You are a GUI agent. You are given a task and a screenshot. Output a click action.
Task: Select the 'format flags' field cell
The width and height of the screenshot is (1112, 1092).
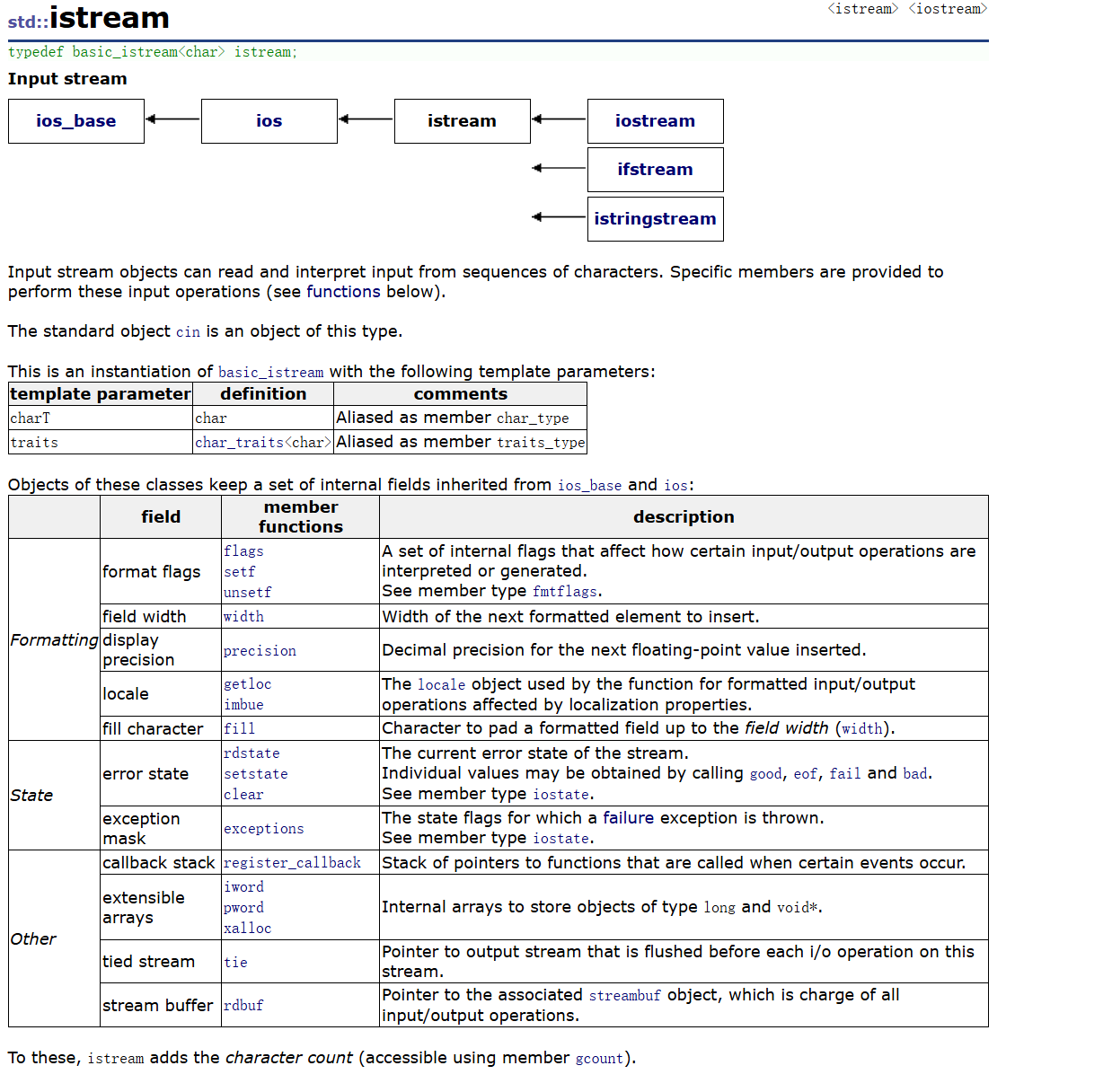(x=161, y=572)
